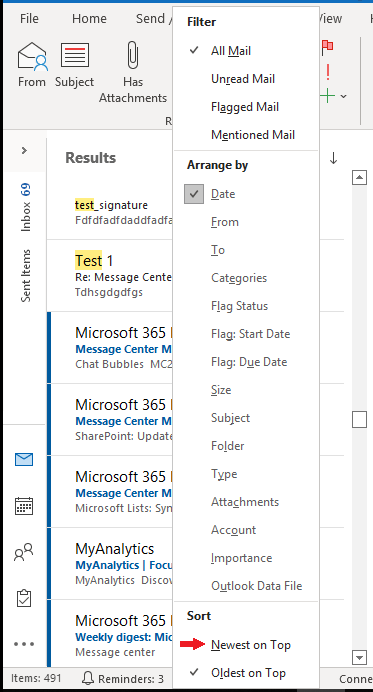Screen dimensions: 373x692
Task: Open the More navigation options ellipsis
Action: [x=24, y=644]
